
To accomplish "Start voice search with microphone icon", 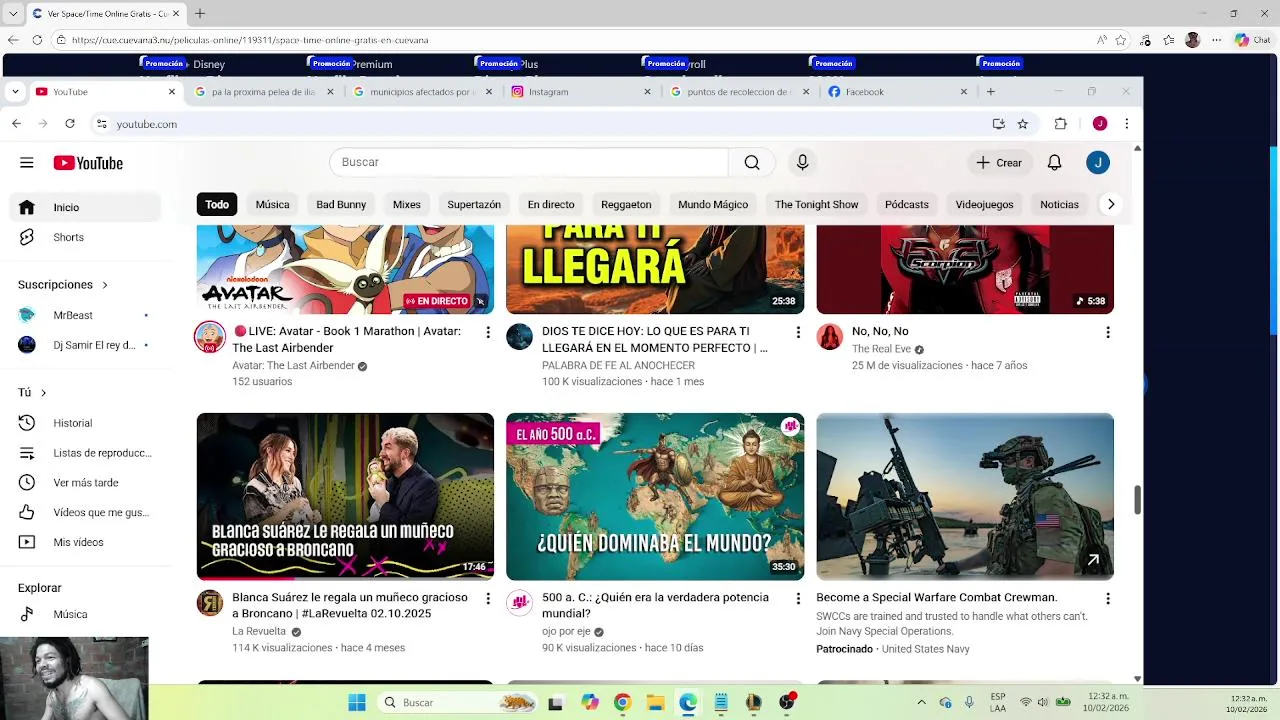I will (802, 162).
